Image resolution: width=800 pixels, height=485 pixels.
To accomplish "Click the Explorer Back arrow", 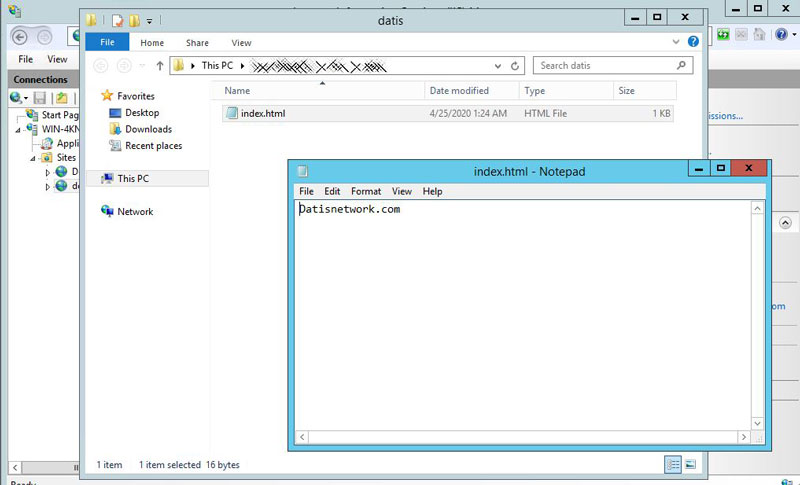I will (101, 66).
